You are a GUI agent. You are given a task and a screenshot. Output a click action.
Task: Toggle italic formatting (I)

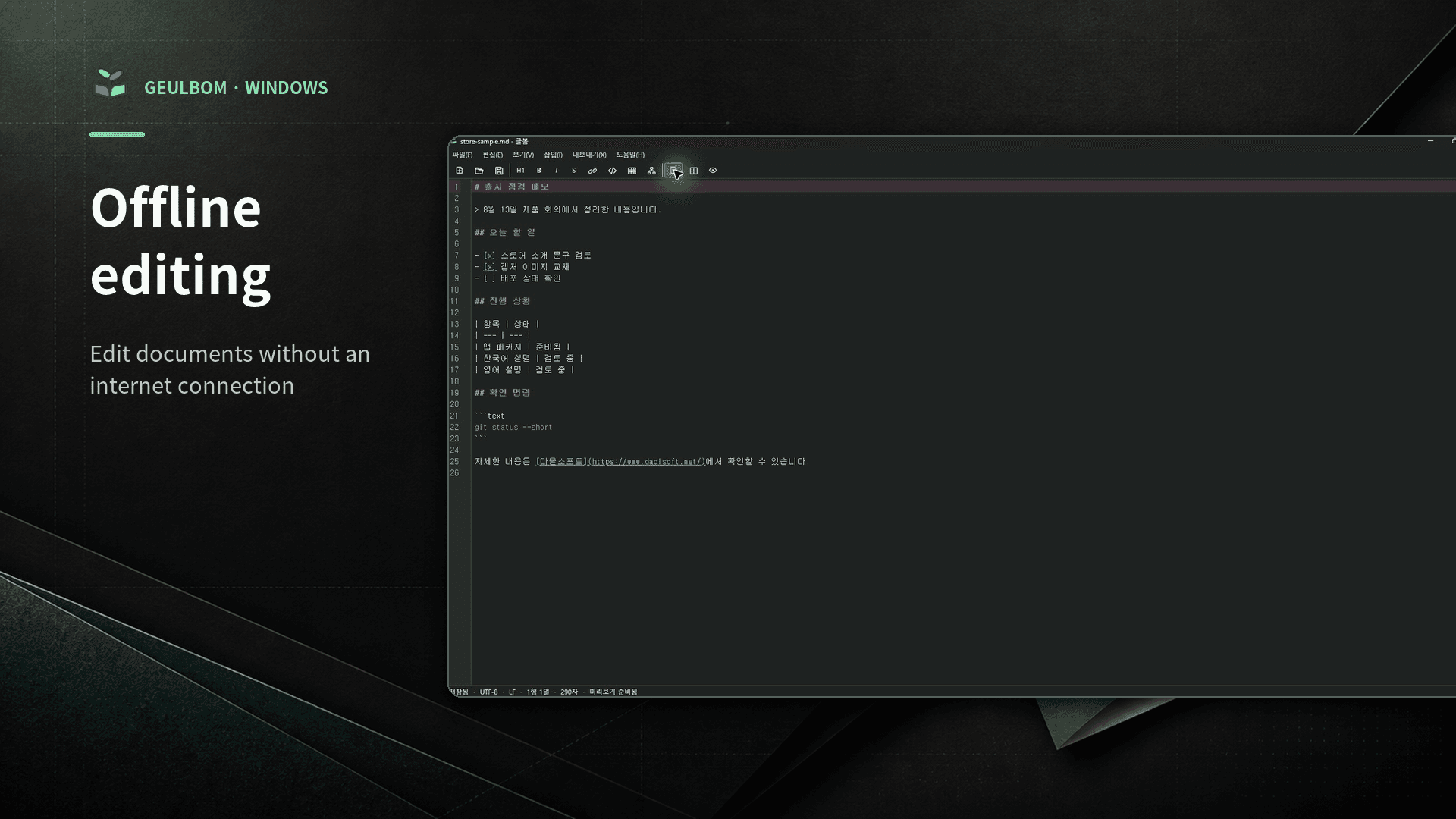(557, 171)
